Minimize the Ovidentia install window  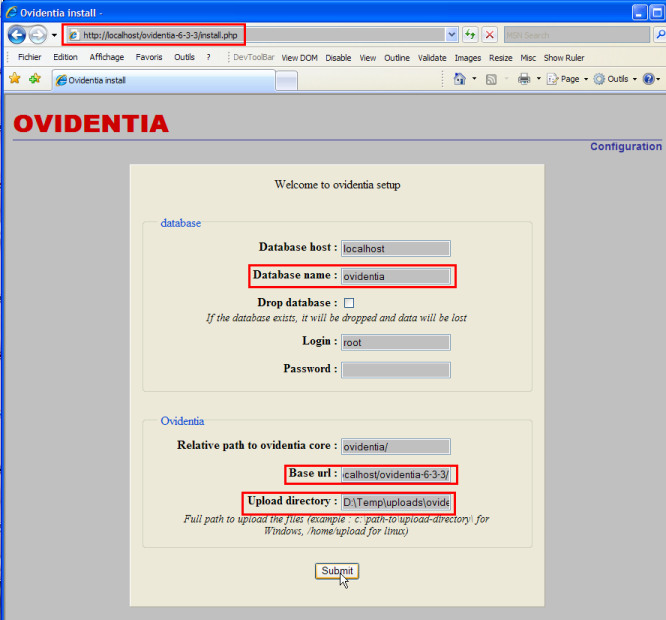pyautogui.click(x=639, y=12)
